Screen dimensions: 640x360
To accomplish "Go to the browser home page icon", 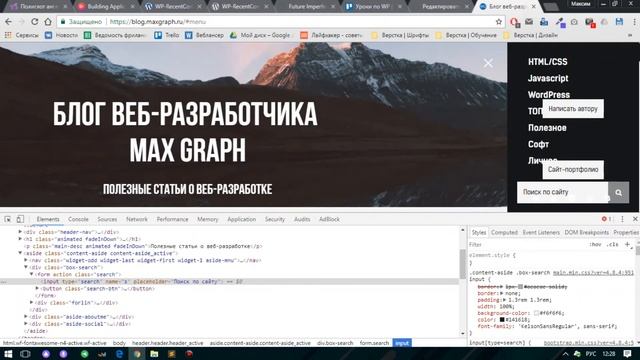I will tap(48, 22).
